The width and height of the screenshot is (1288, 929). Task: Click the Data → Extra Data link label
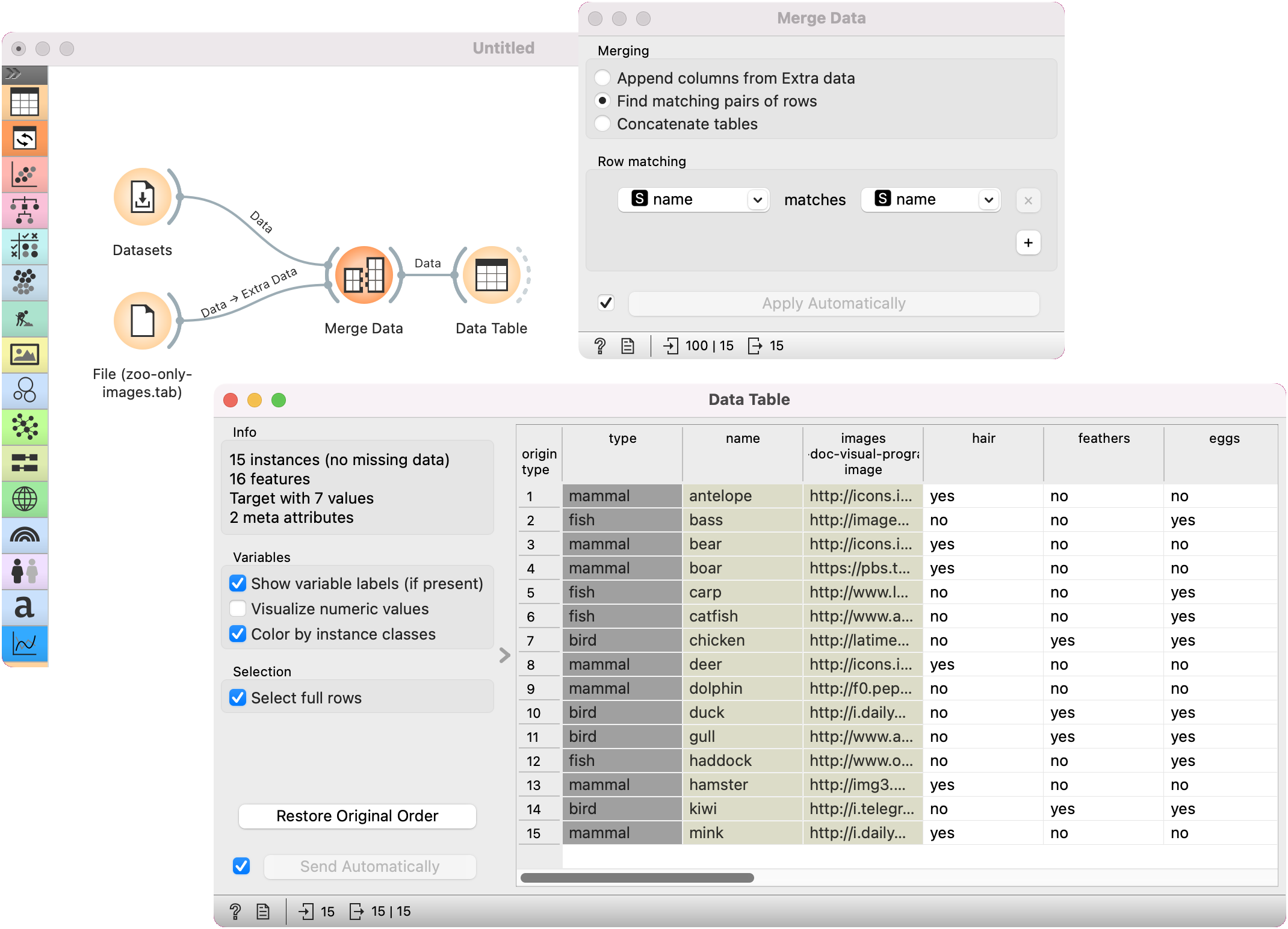click(249, 292)
